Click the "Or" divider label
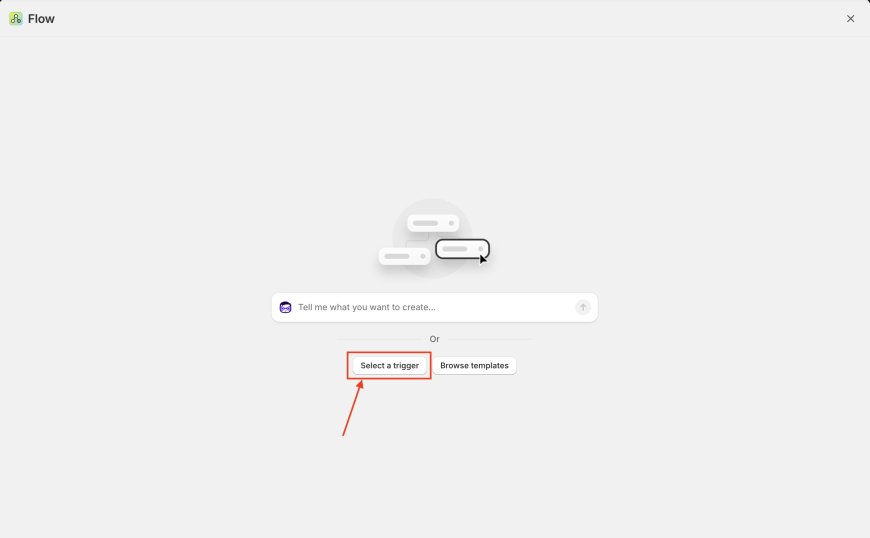Screen dimensions: 870x538 tap(434, 339)
